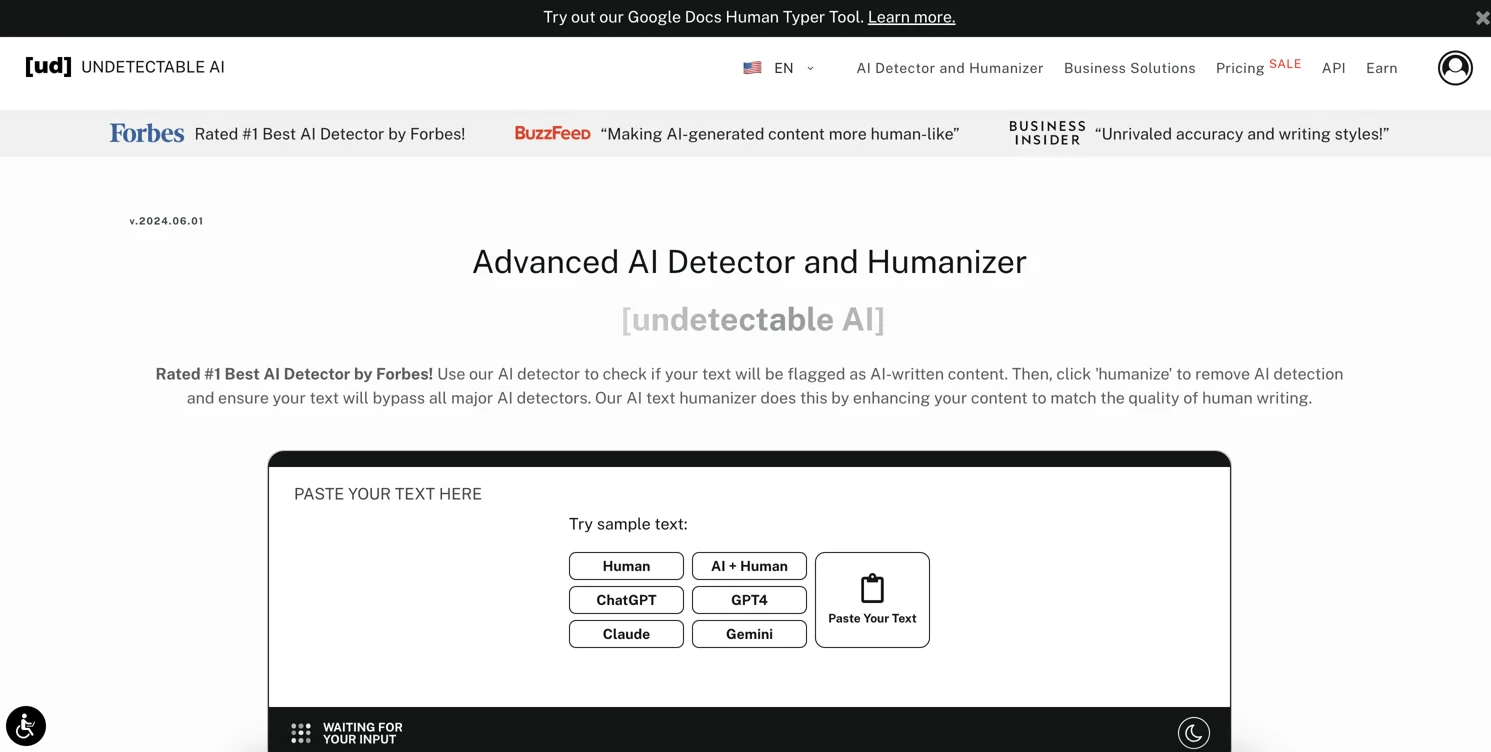Open the API page link
1491x752 pixels.
pyautogui.click(x=1333, y=68)
